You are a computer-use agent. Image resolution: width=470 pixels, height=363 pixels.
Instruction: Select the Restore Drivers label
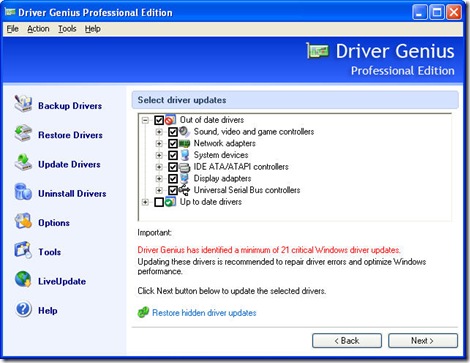pyautogui.click(x=70, y=135)
